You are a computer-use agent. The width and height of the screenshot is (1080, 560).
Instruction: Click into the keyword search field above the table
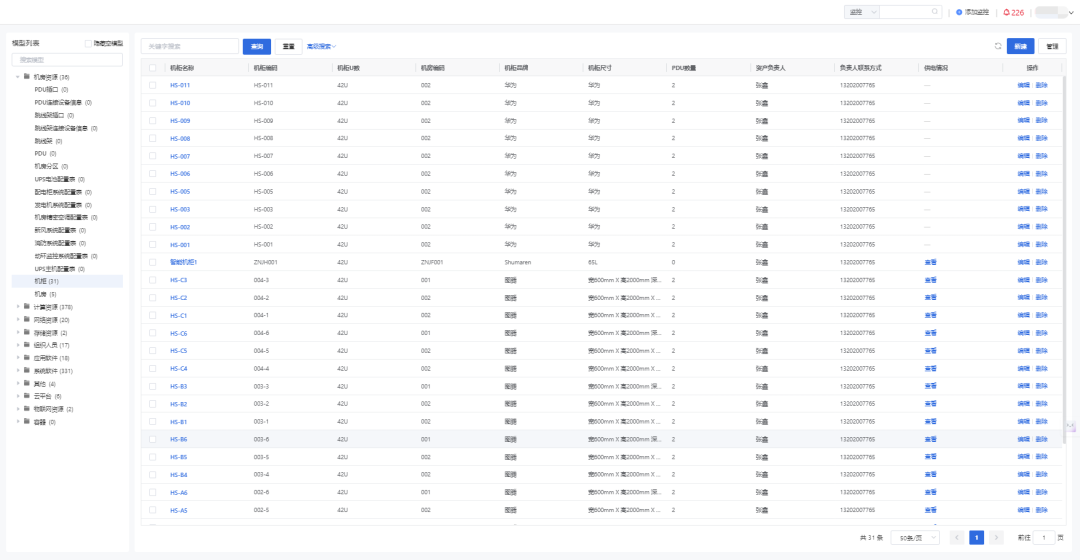pyautogui.click(x=189, y=46)
